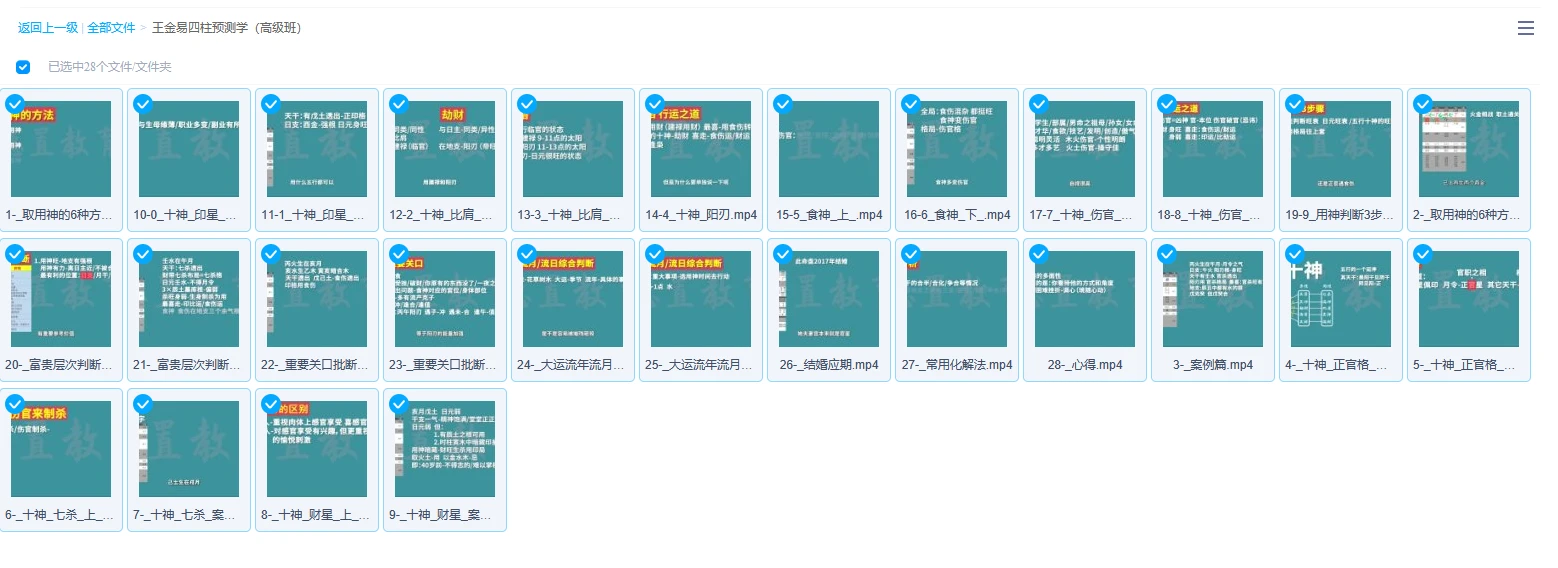Click the 6-_十神_七杀_上 file name
This screenshot has height=568, width=1558.
pos(61,515)
